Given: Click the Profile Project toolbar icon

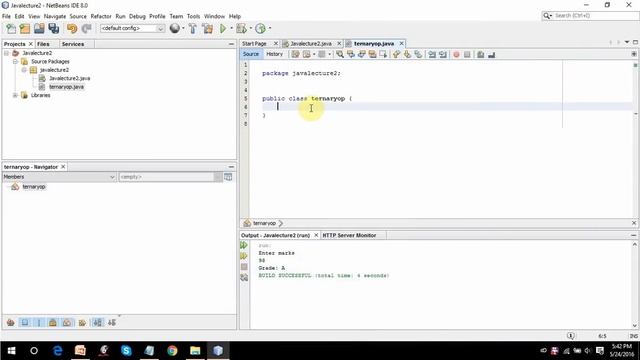Looking at the screenshot, I should click(260, 28).
